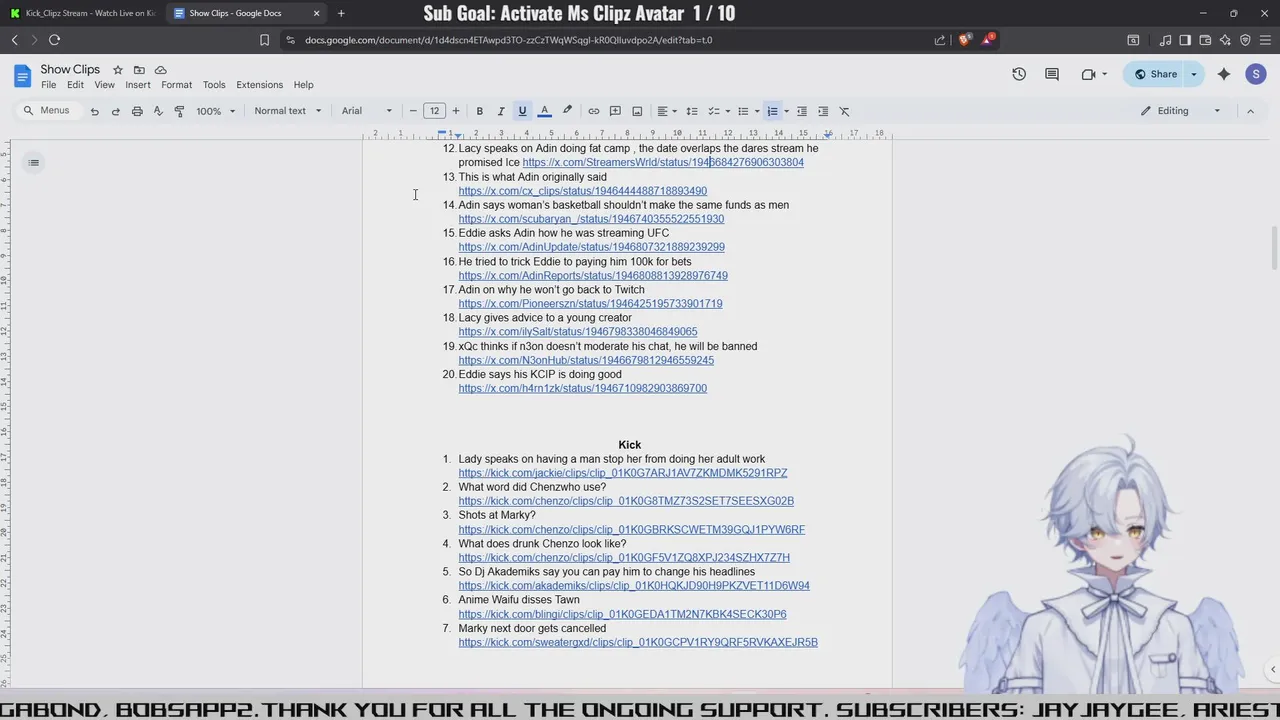The image size is (1280, 720).
Task: Insert an image from the toolbar
Action: coord(637,111)
